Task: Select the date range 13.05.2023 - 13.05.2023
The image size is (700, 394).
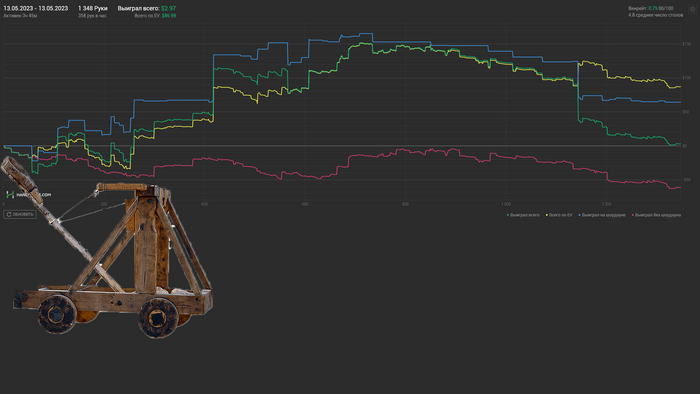Action: (36, 8)
